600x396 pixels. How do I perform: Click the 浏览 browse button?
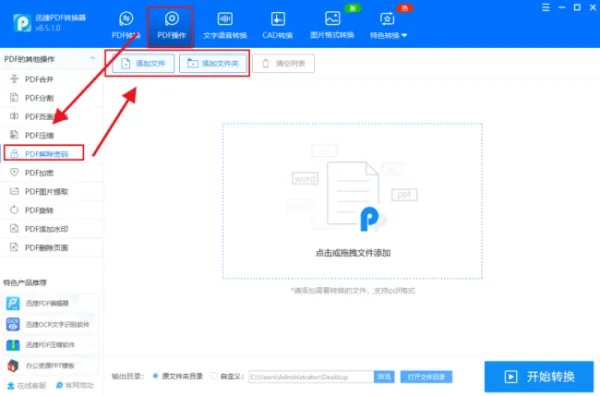click(x=384, y=377)
